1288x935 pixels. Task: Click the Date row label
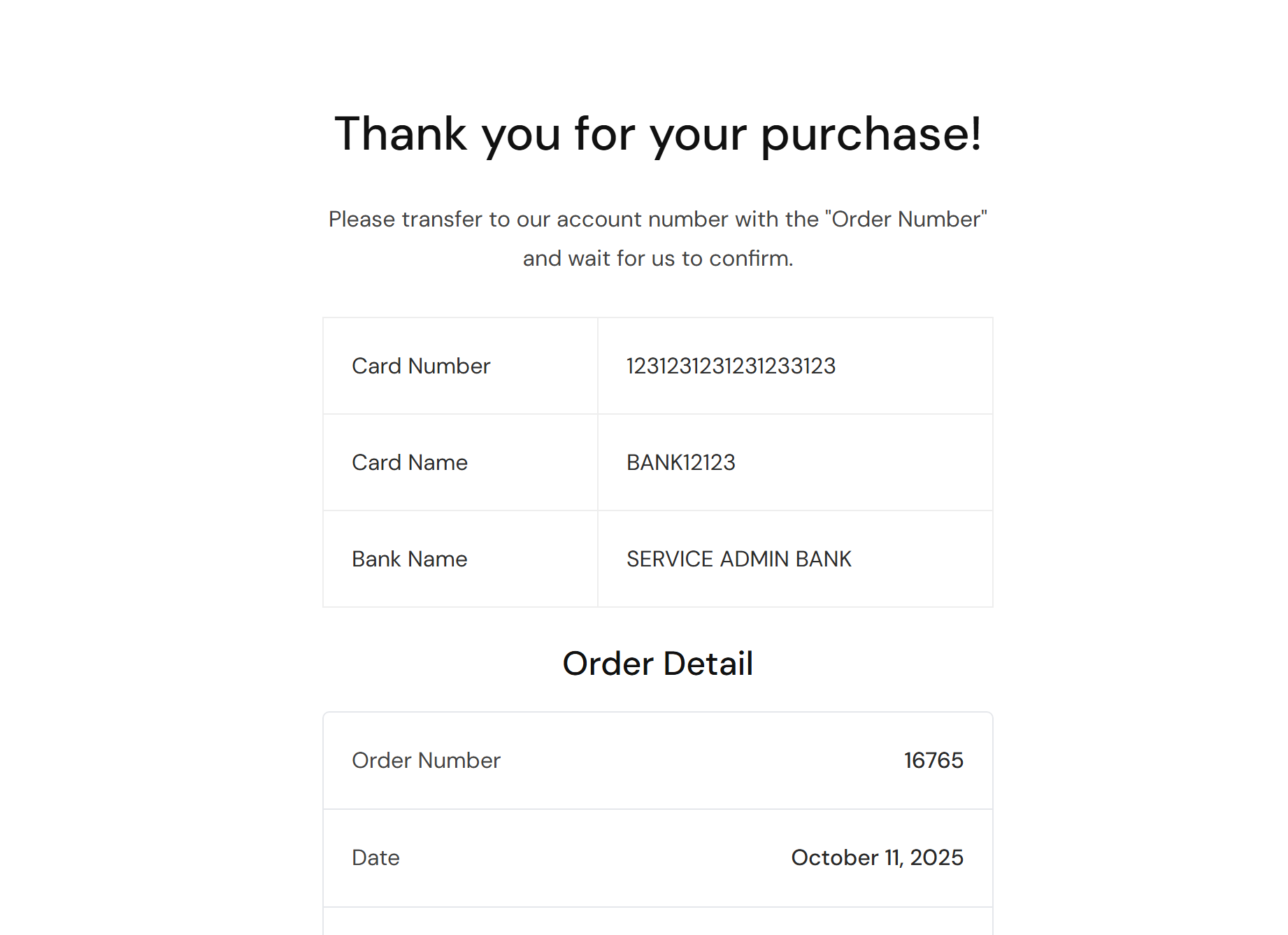click(x=375, y=857)
